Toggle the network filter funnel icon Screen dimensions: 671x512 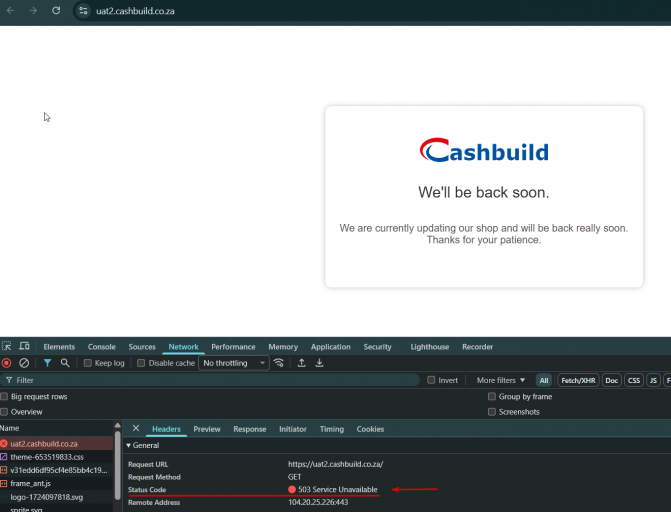point(48,363)
